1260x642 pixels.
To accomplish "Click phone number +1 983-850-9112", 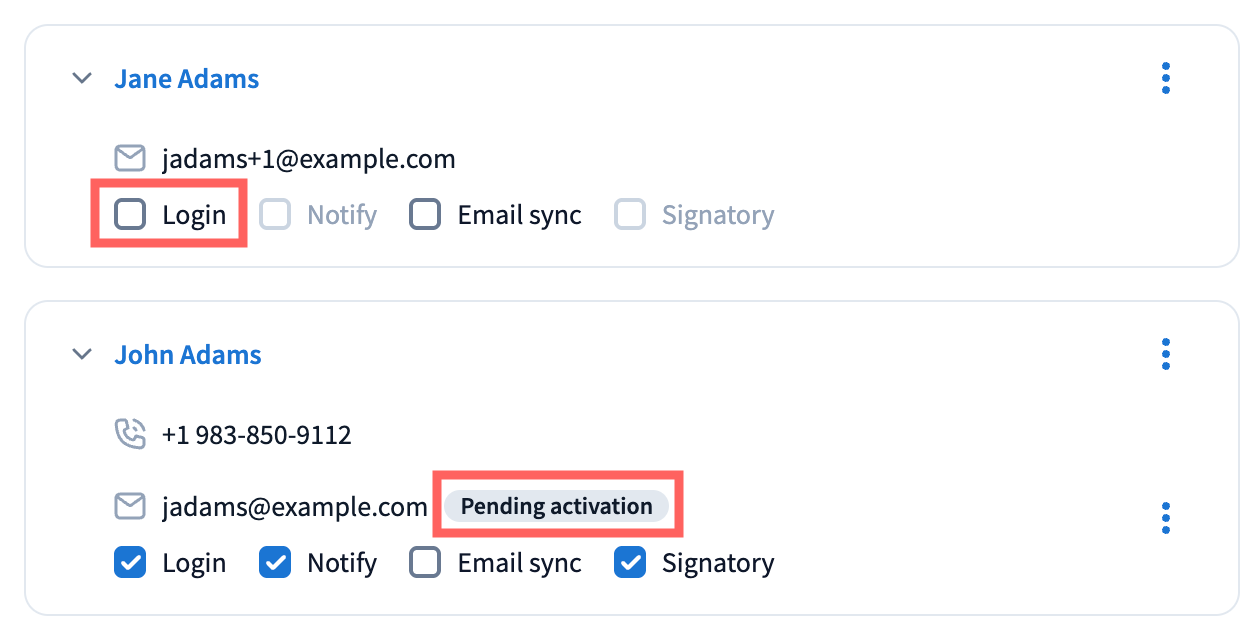I will coord(256,435).
